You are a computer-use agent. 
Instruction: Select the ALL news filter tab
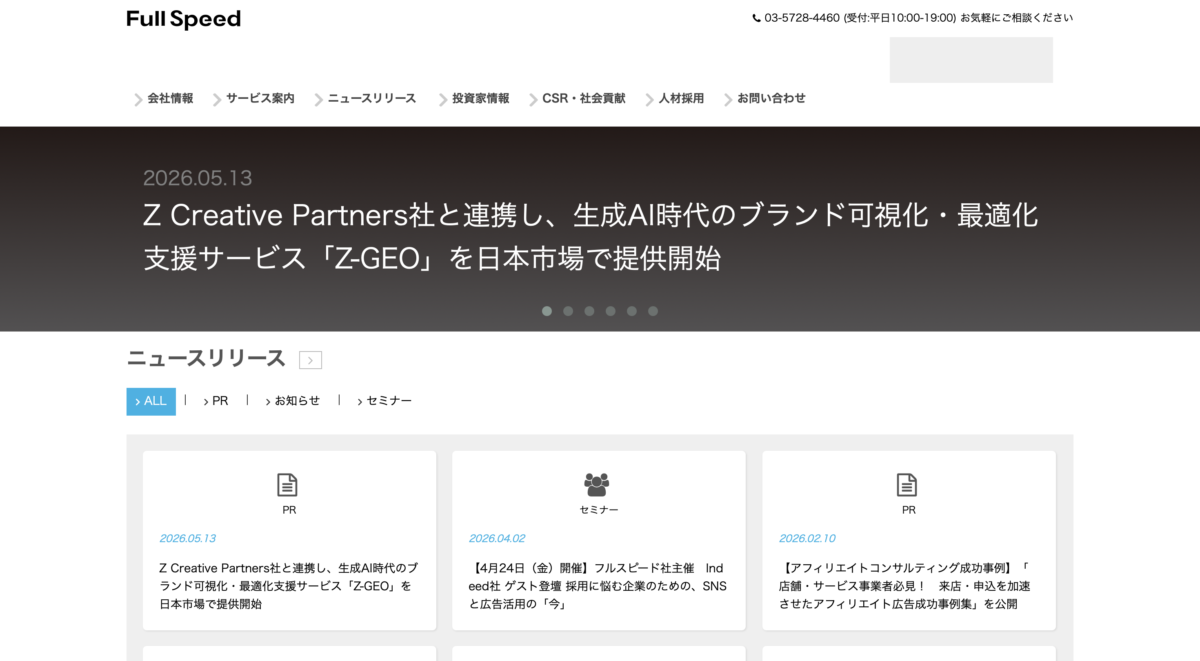pyautogui.click(x=151, y=401)
